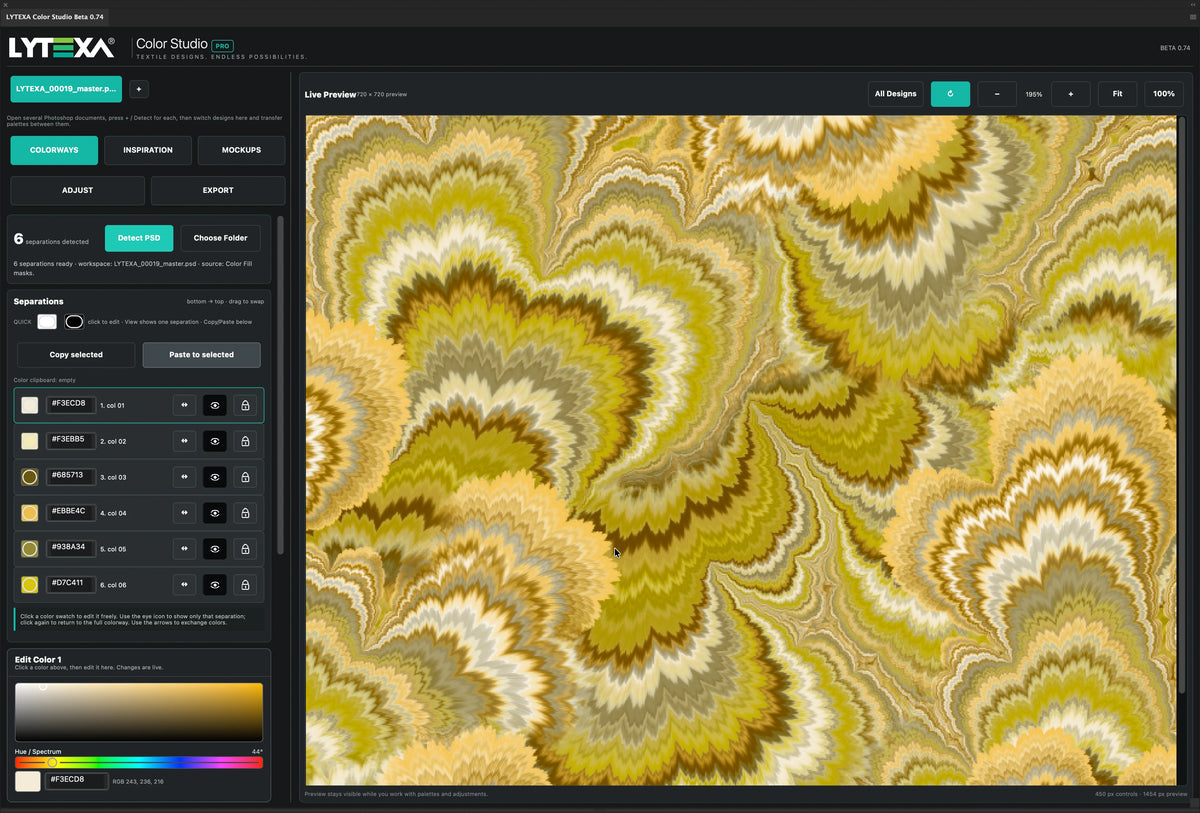Edit the col 01 color swatch
Image resolution: width=1200 pixels, height=813 pixels.
(30, 405)
